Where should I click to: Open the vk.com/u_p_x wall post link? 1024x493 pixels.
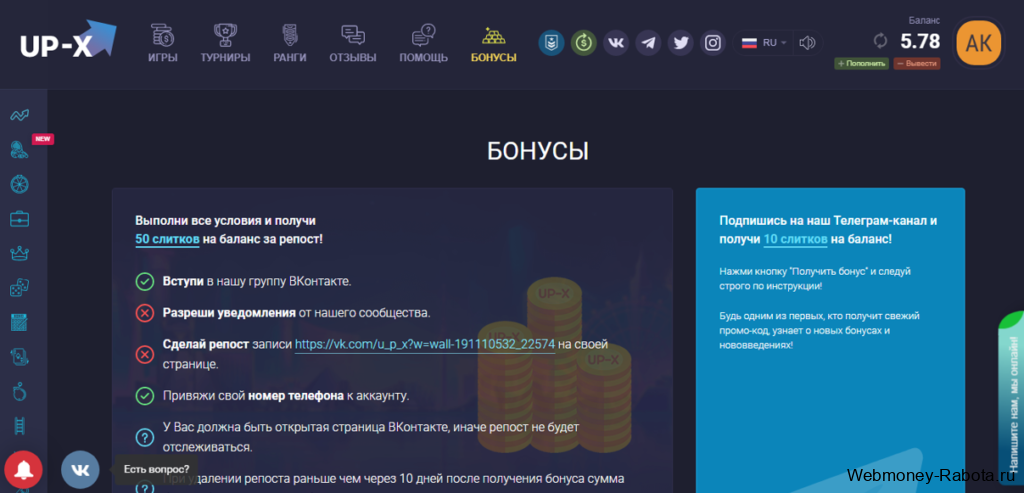425,344
